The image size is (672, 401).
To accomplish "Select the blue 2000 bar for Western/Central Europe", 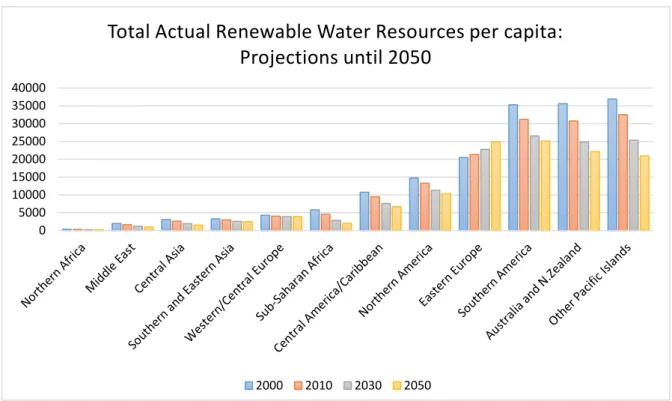I will (264, 223).
